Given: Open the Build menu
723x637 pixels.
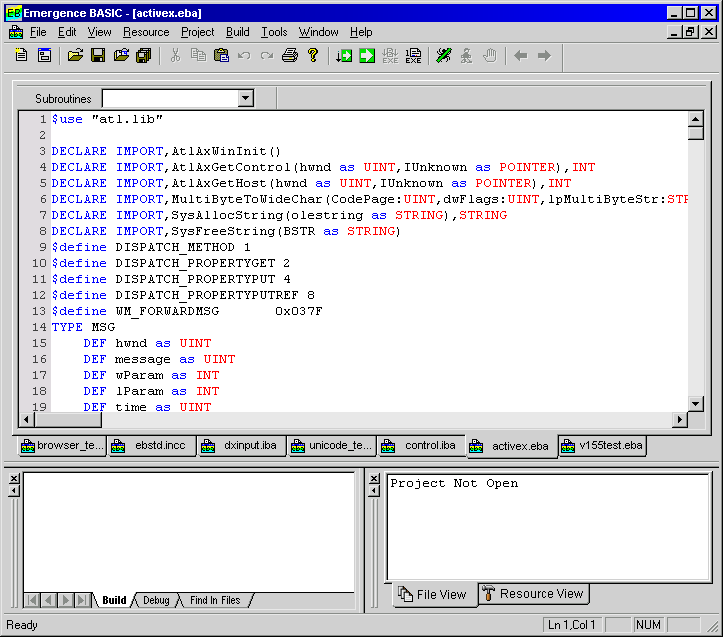Looking at the screenshot, I should [x=238, y=32].
